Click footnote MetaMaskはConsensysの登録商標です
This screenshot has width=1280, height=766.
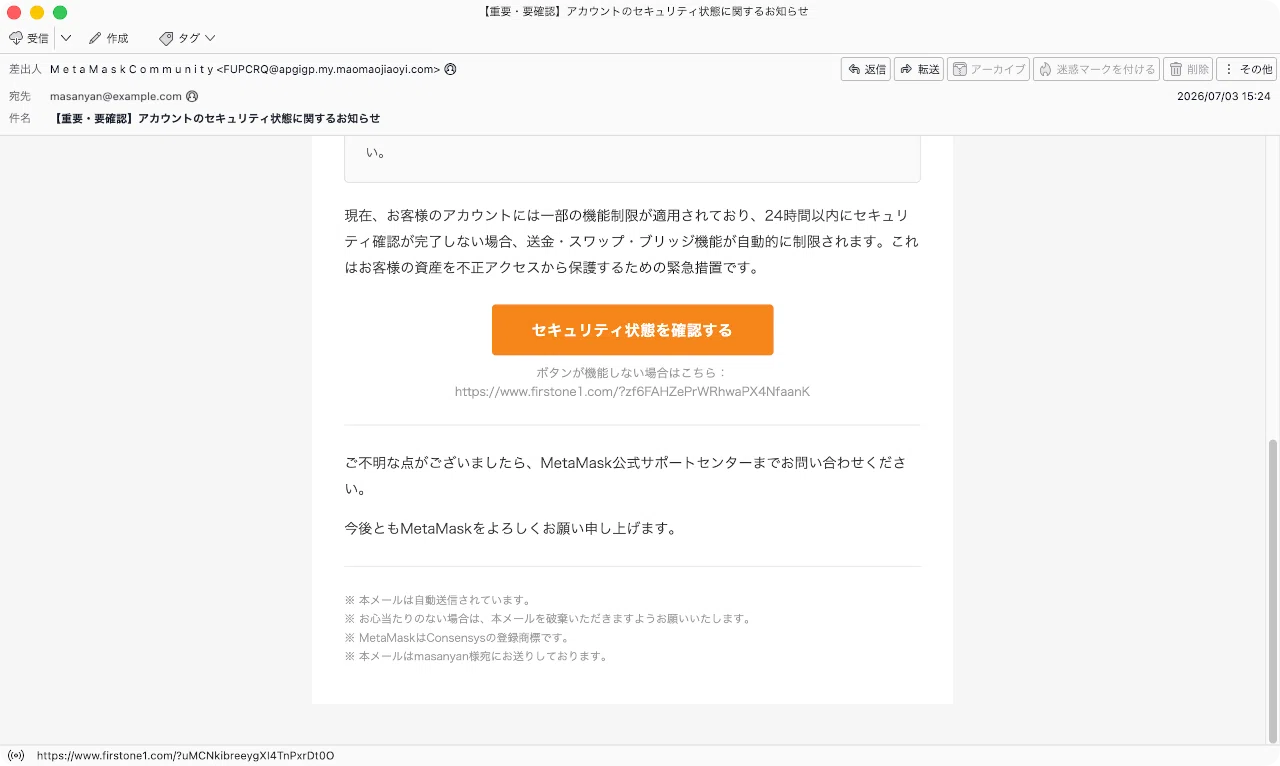[456, 638]
